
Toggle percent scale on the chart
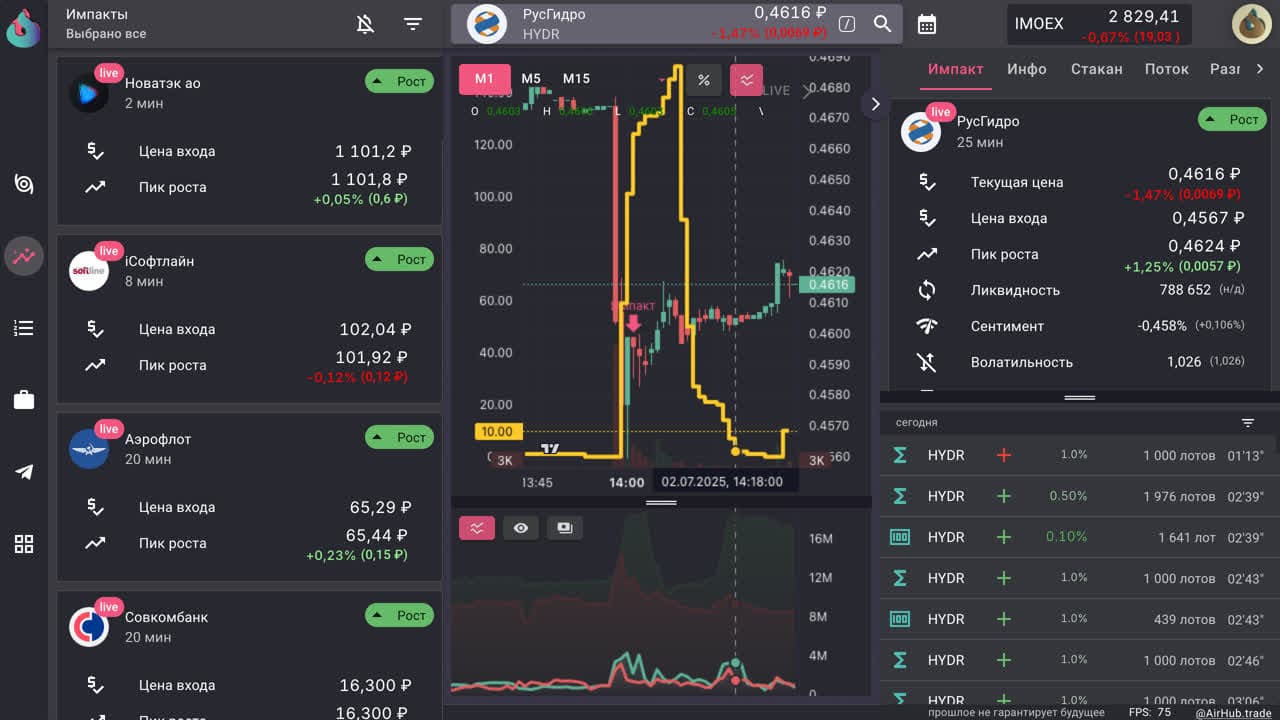coord(704,81)
